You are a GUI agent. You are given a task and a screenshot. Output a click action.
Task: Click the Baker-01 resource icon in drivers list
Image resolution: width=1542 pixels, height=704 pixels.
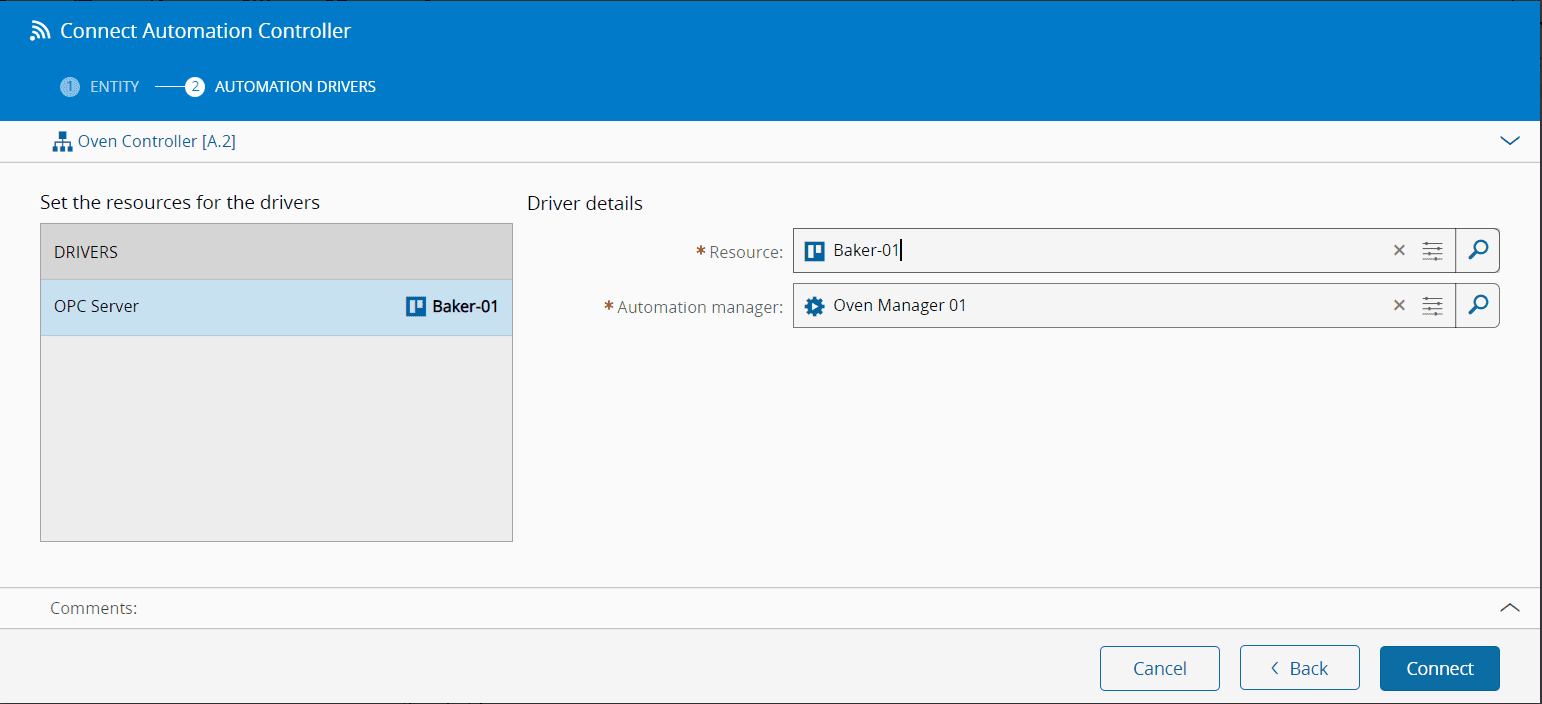[416, 307]
